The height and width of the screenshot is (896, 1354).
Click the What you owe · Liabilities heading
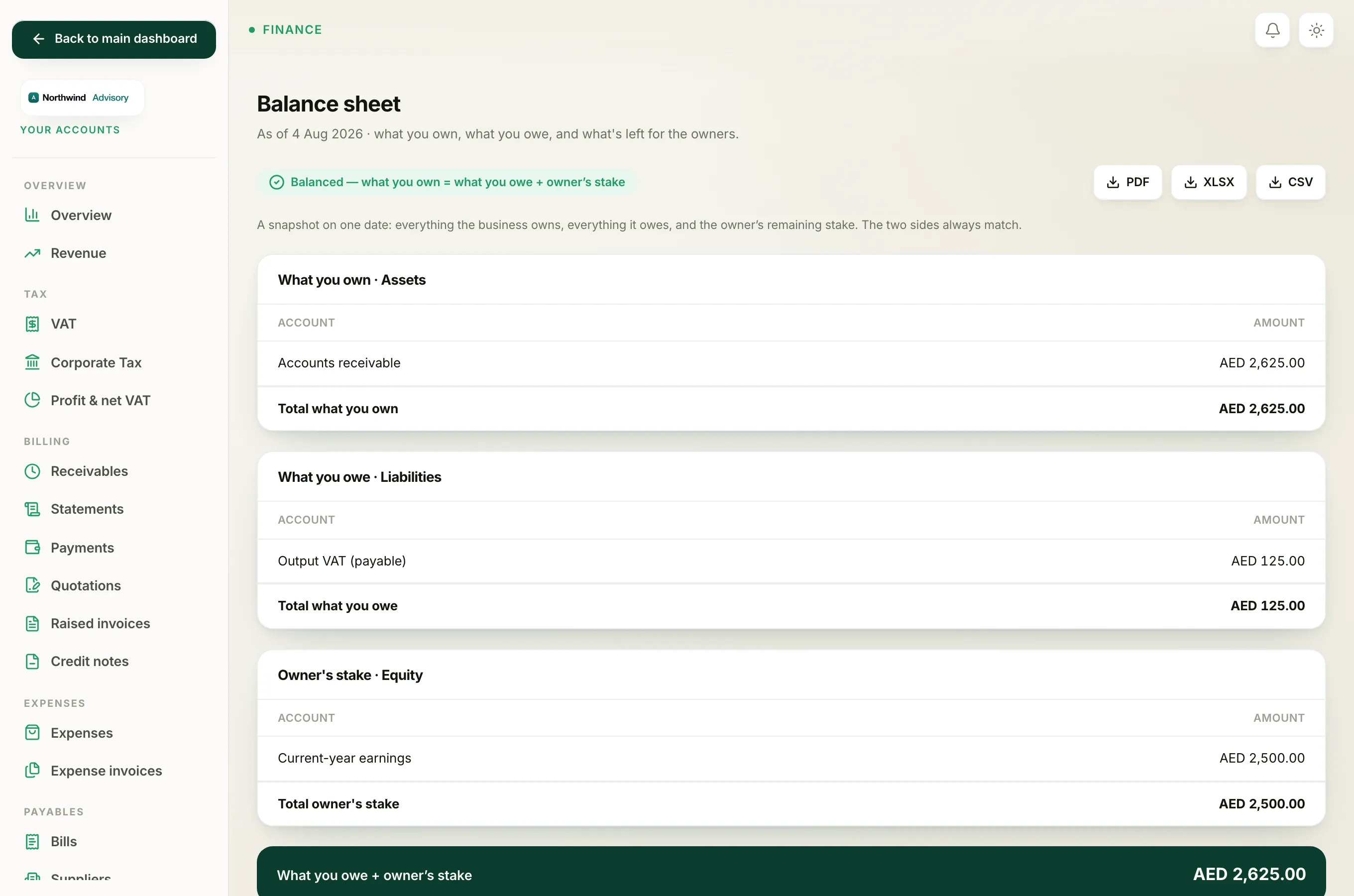click(x=359, y=477)
